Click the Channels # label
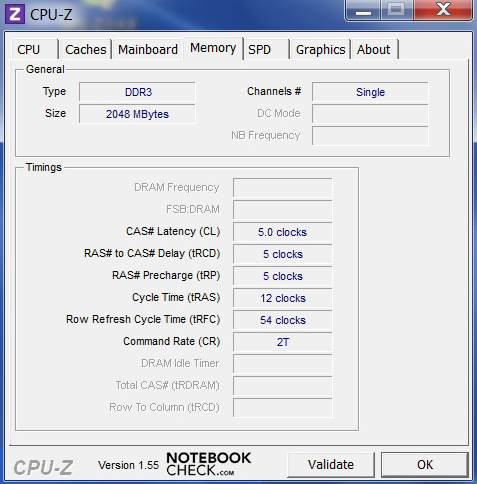This screenshot has height=484, width=477. pos(274,91)
